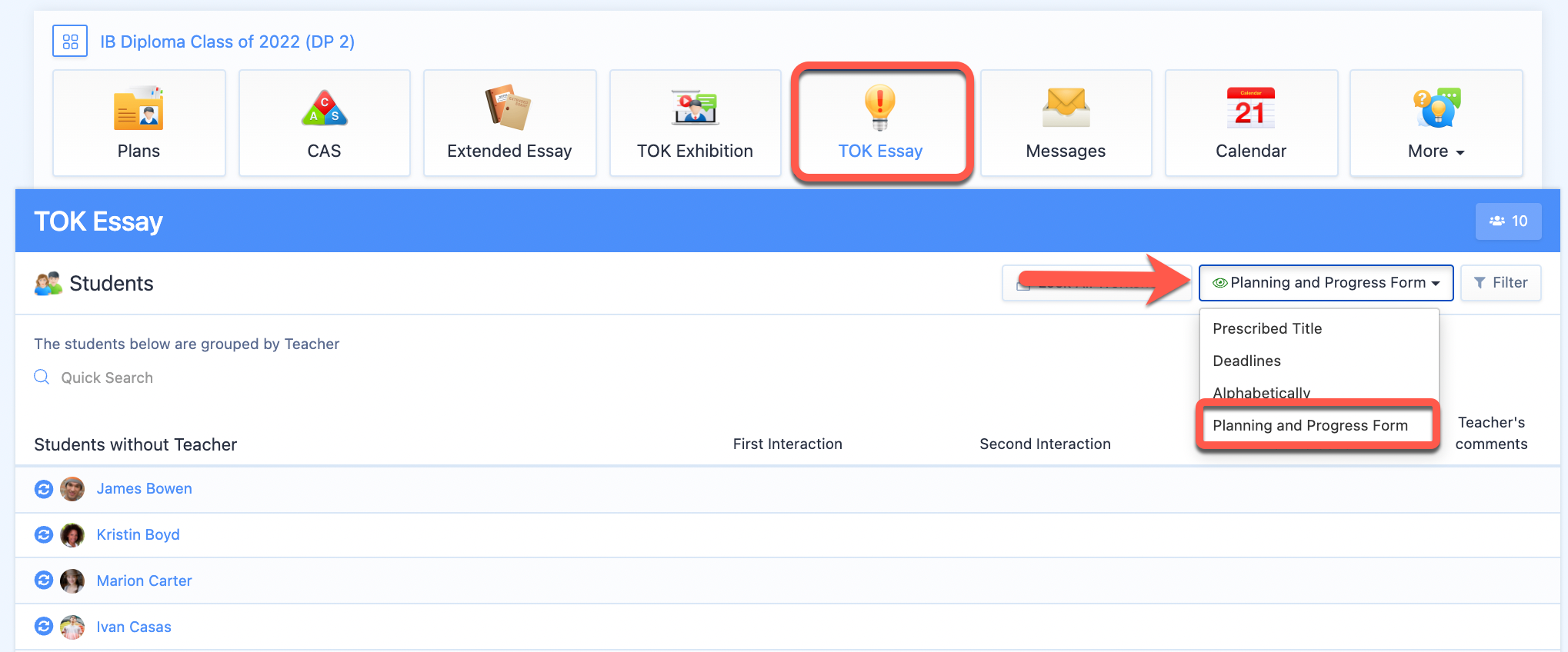
Task: Open the CAS triangle icon
Action: (x=324, y=108)
